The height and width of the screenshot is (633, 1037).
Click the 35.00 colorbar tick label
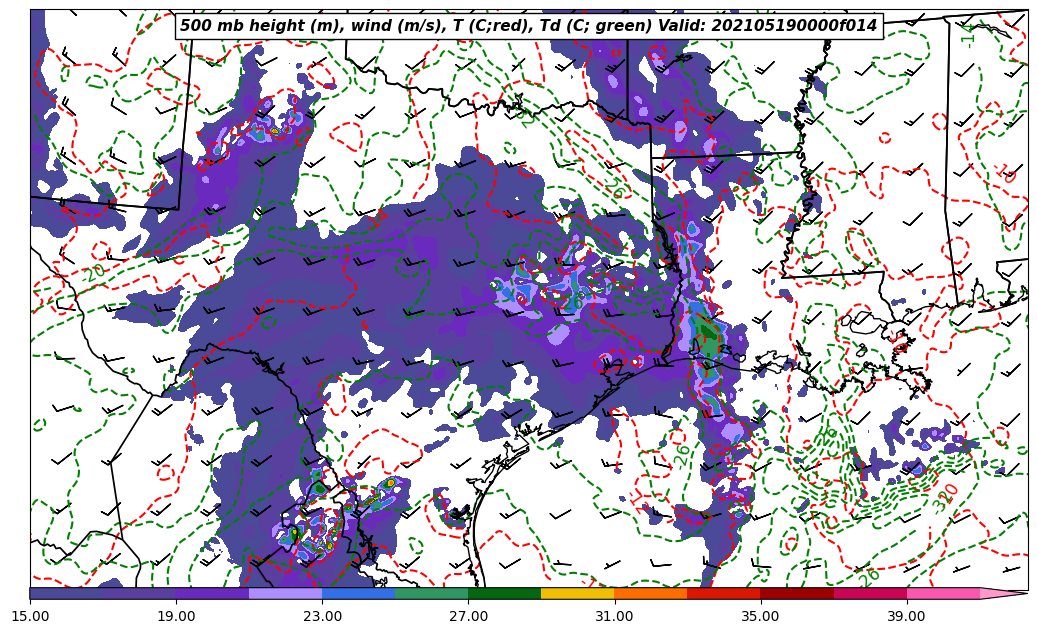pyautogui.click(x=760, y=616)
